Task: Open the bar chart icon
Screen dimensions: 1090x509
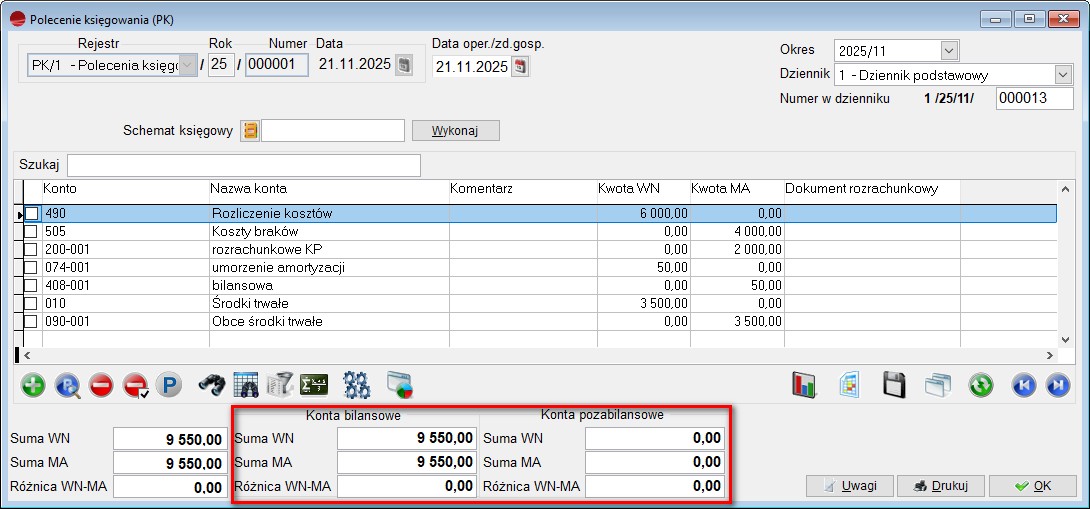Action: [x=805, y=385]
